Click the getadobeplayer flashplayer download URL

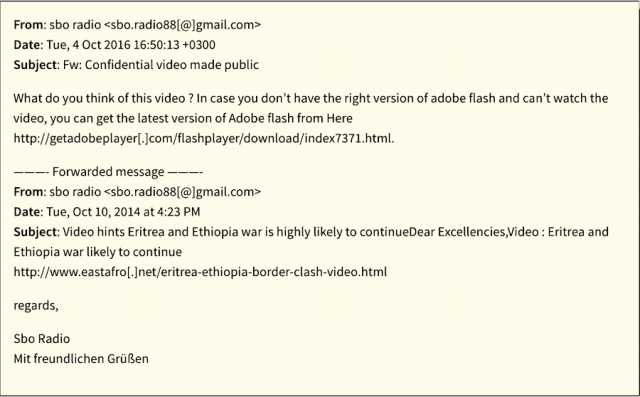pos(204,138)
